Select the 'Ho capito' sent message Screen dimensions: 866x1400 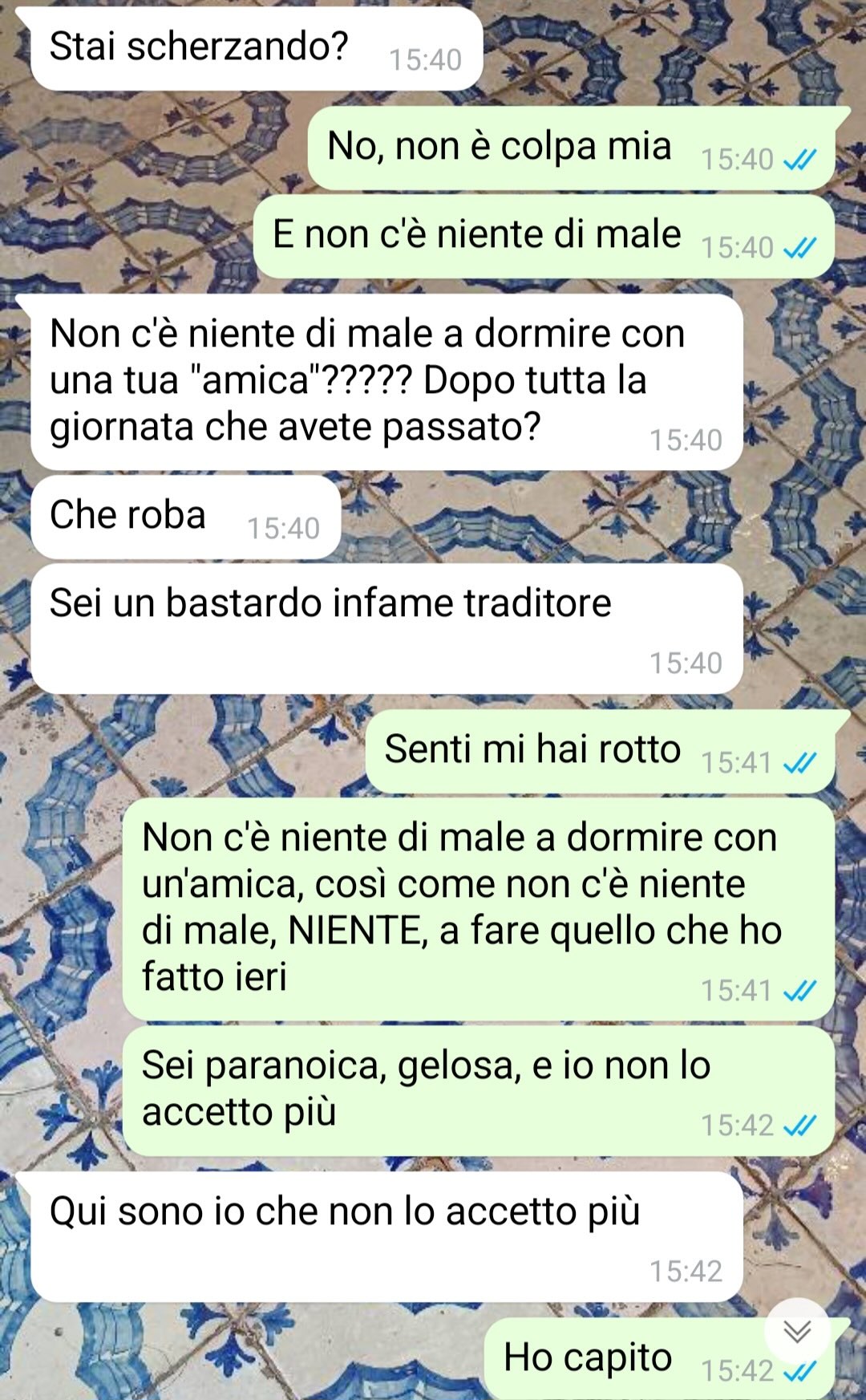(659, 1359)
